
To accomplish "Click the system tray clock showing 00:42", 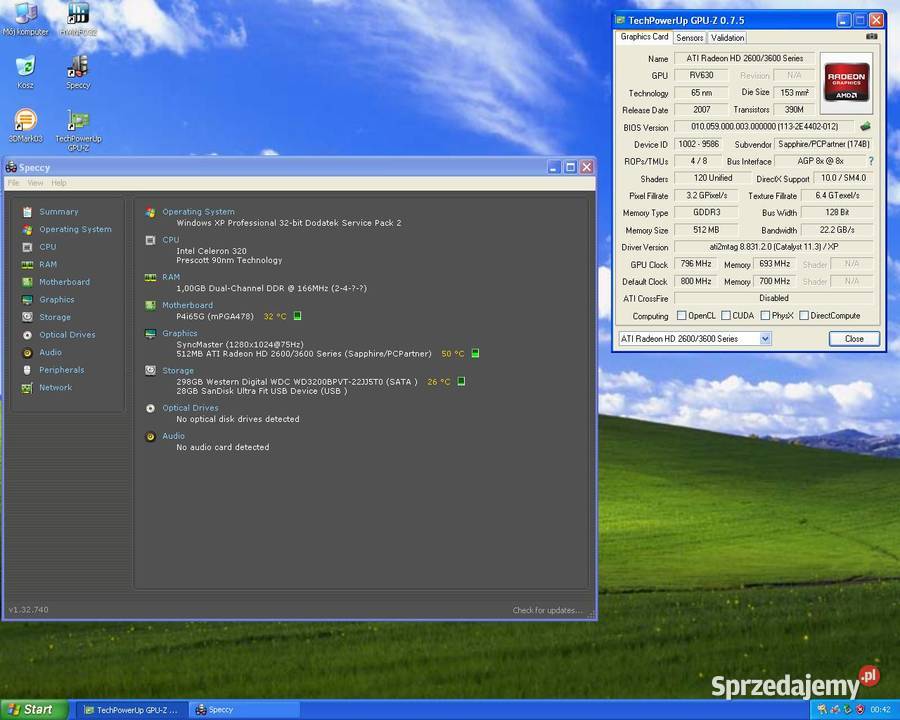I will click(880, 710).
